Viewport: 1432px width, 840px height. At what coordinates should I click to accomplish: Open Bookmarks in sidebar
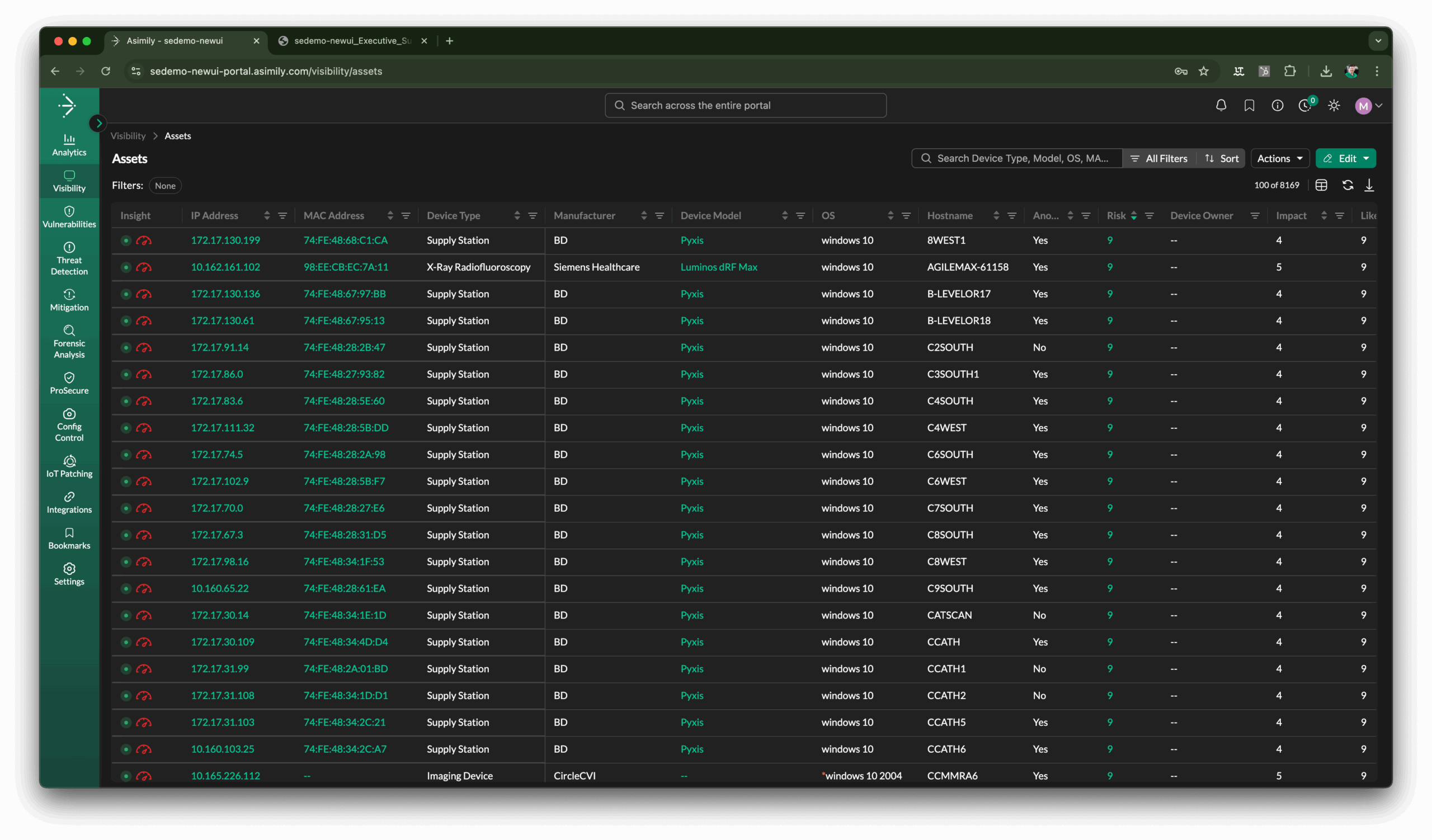coord(69,539)
